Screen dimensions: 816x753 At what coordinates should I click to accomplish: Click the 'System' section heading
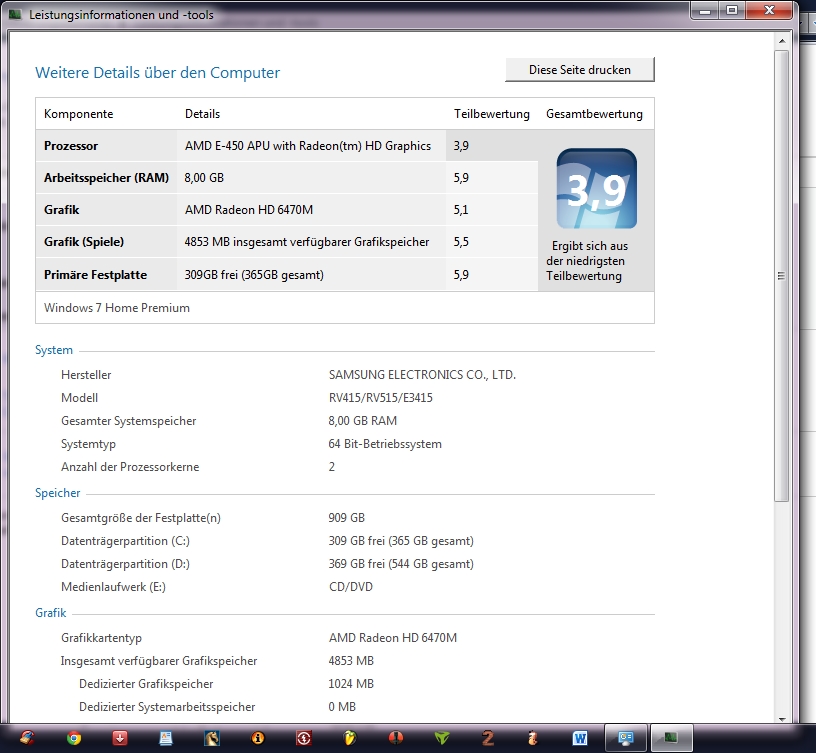coord(54,350)
